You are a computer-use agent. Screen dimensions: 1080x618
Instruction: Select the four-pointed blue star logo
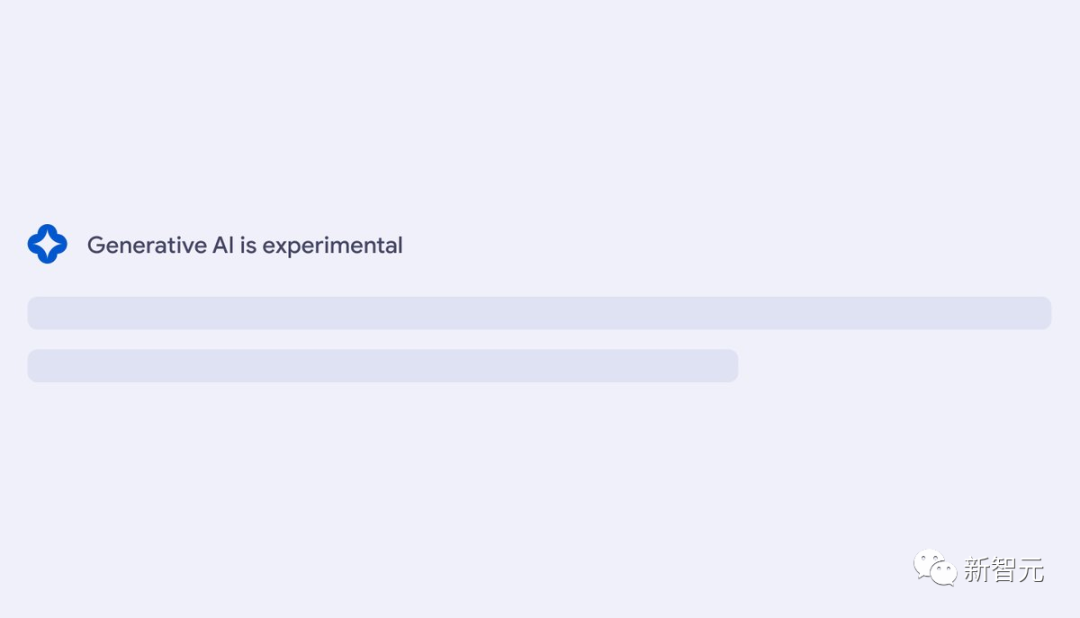coord(47,245)
